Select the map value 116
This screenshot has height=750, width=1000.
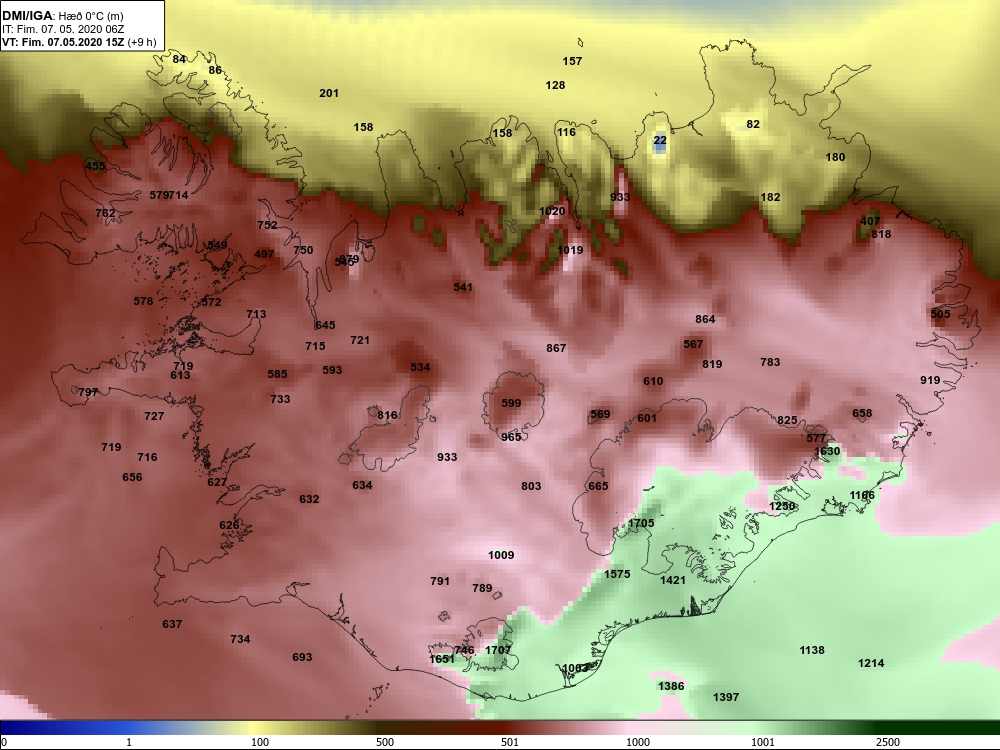[x=566, y=132]
